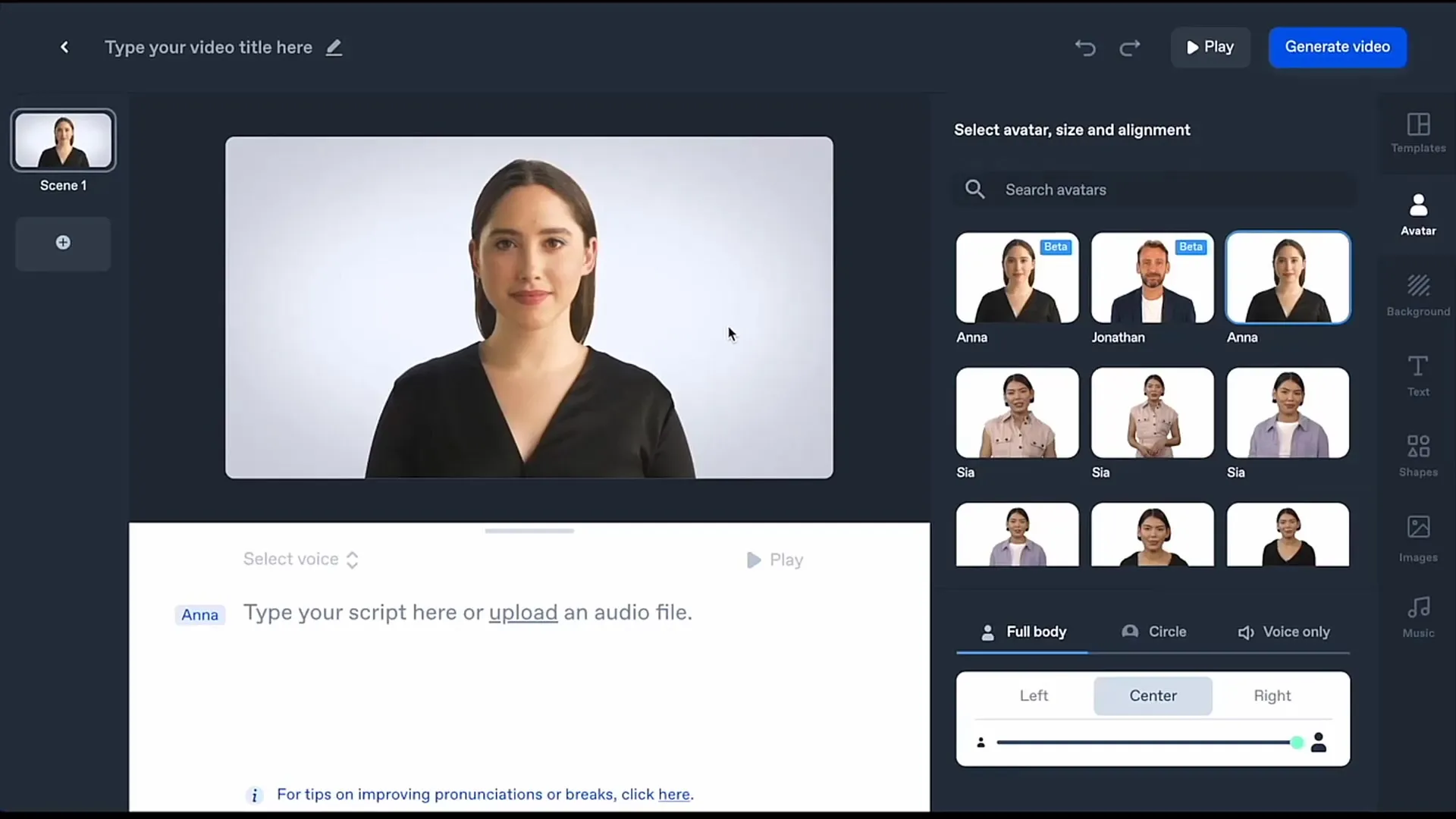Click the script text input field
This screenshot has height=819, width=1456.
click(529, 612)
